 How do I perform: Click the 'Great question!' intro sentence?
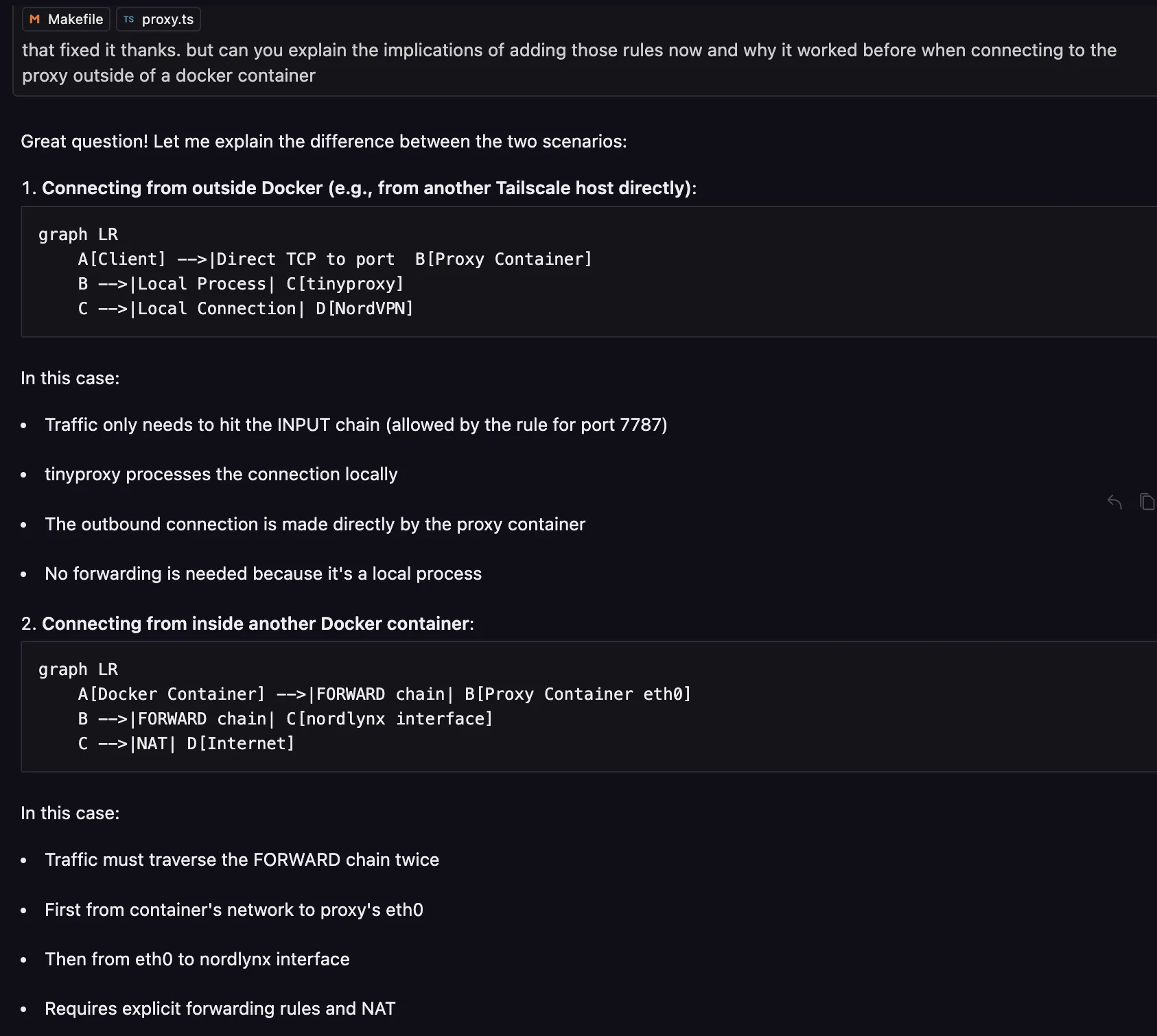[323, 141]
